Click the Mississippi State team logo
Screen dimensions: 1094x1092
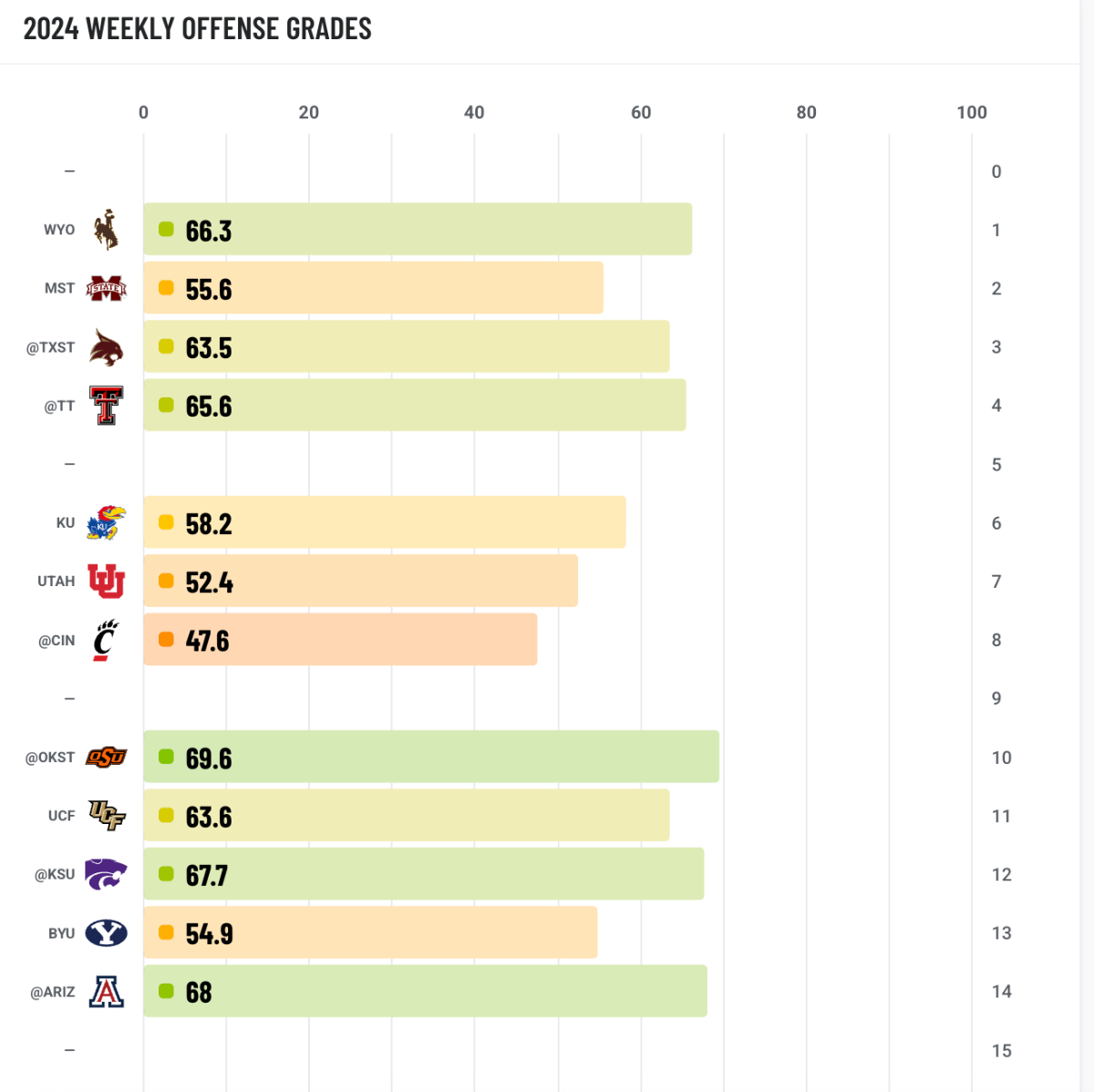tap(106, 289)
